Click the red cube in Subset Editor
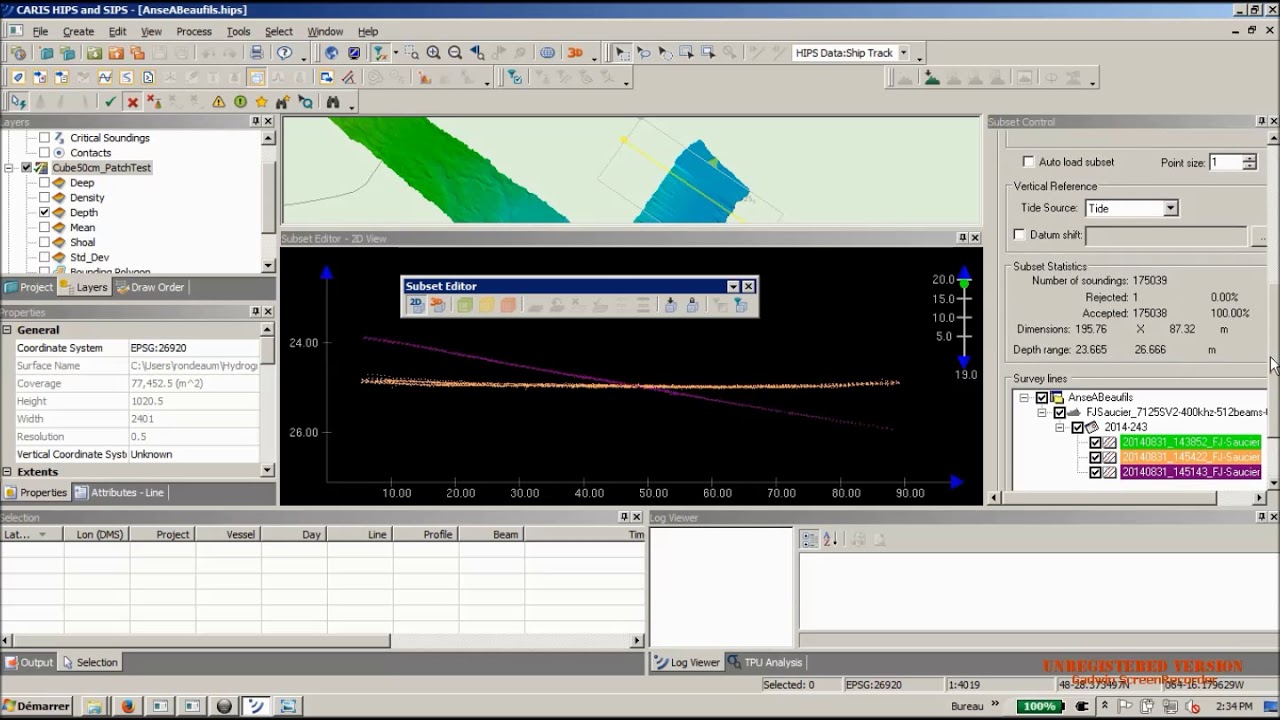 (x=508, y=305)
